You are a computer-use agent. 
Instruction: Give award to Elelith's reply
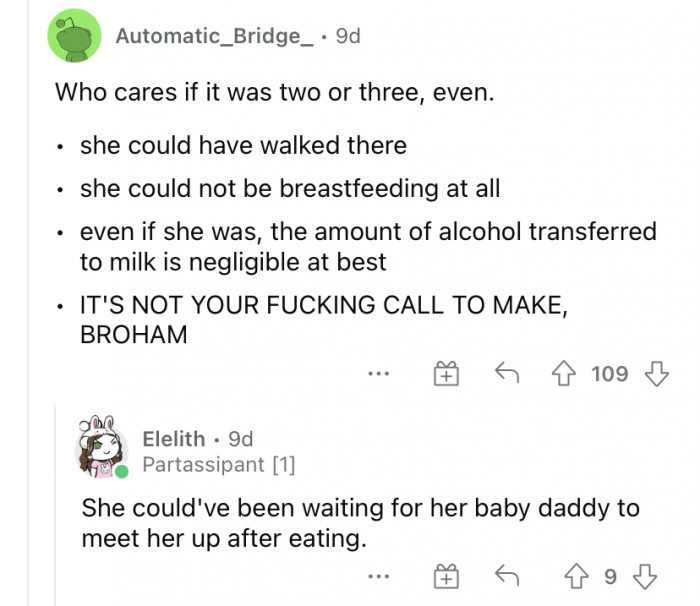point(444,577)
